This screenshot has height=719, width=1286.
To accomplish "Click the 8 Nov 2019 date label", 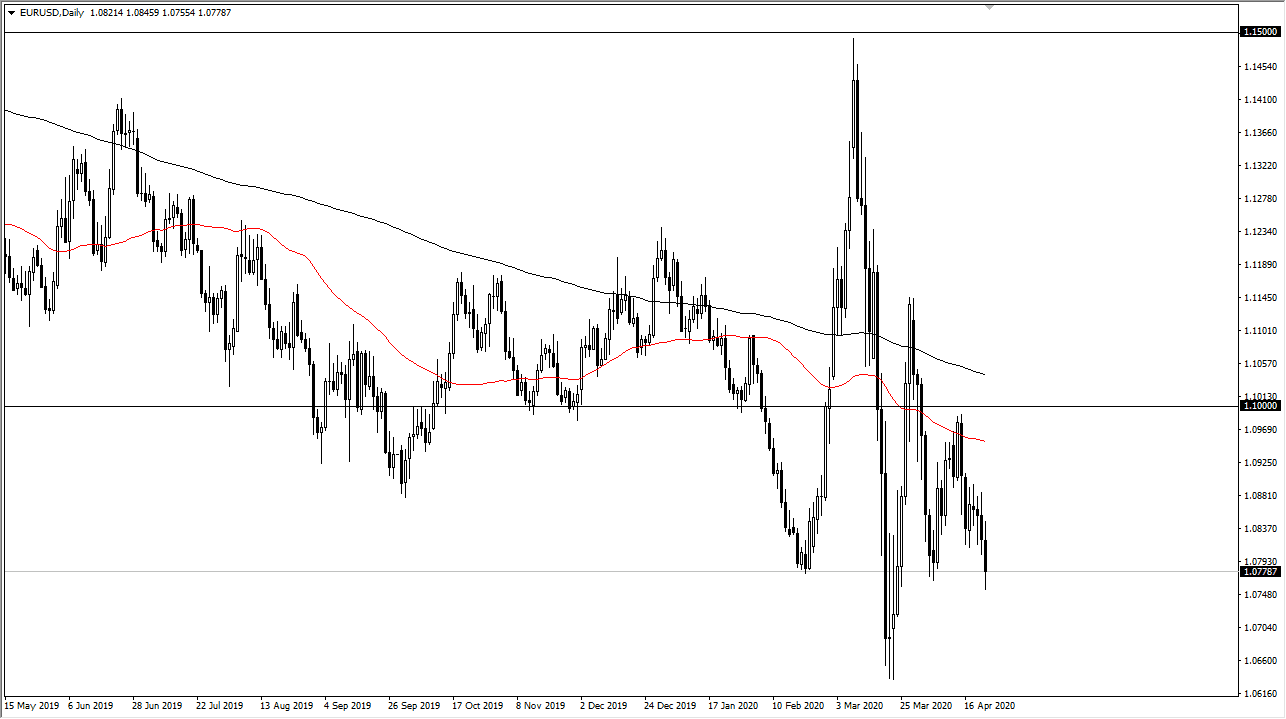I will 541,705.
